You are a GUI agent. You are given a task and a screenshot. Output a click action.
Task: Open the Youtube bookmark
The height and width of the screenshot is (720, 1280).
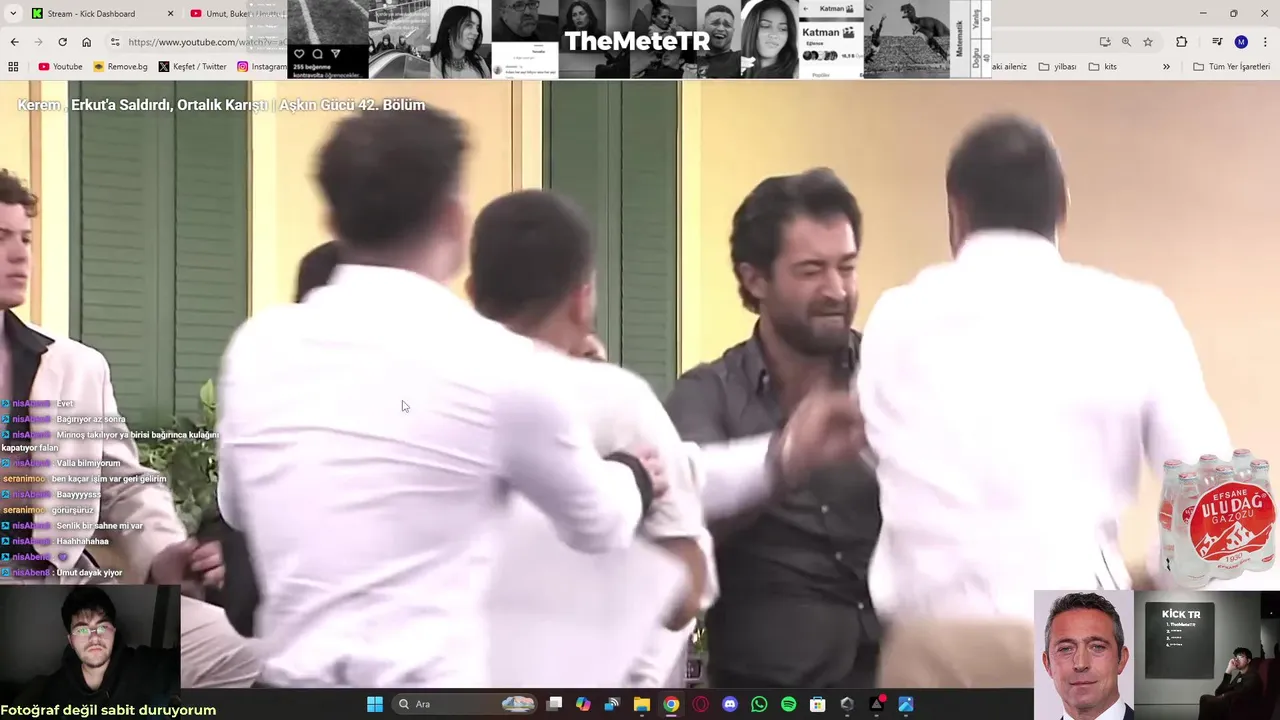pyautogui.click(x=60, y=67)
